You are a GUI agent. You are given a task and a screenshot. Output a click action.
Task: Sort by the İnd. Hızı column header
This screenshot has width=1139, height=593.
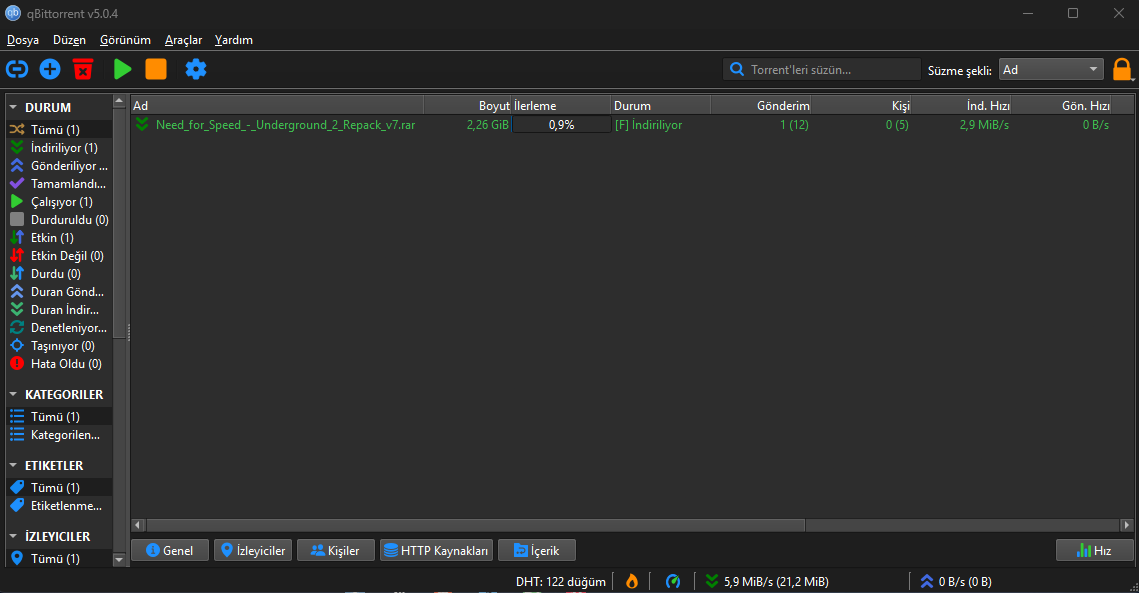click(x=960, y=105)
